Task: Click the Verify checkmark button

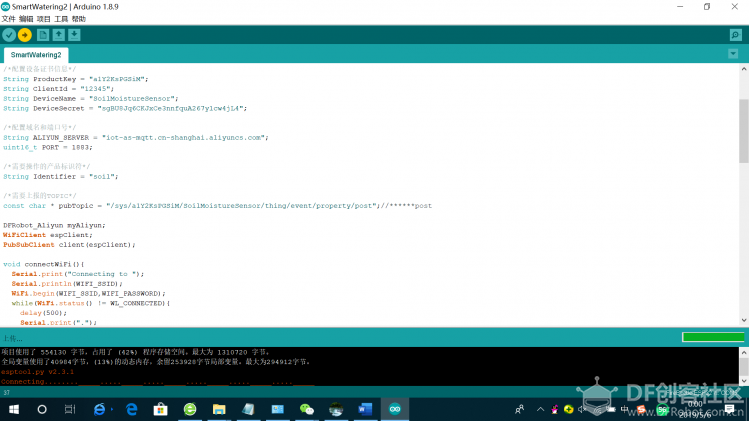Action: (9, 35)
